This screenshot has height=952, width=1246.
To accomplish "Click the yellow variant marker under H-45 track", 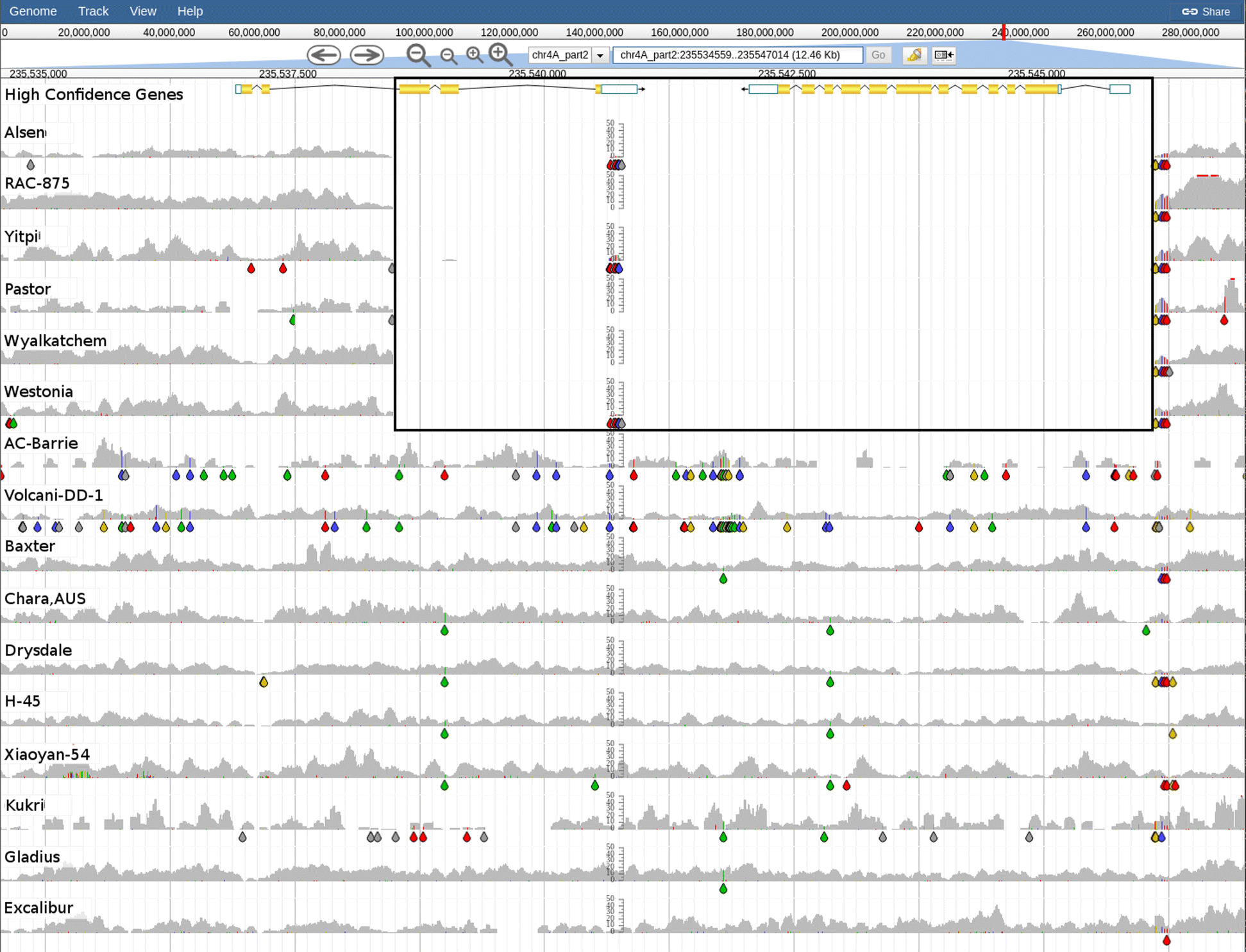I will (x=1173, y=734).
